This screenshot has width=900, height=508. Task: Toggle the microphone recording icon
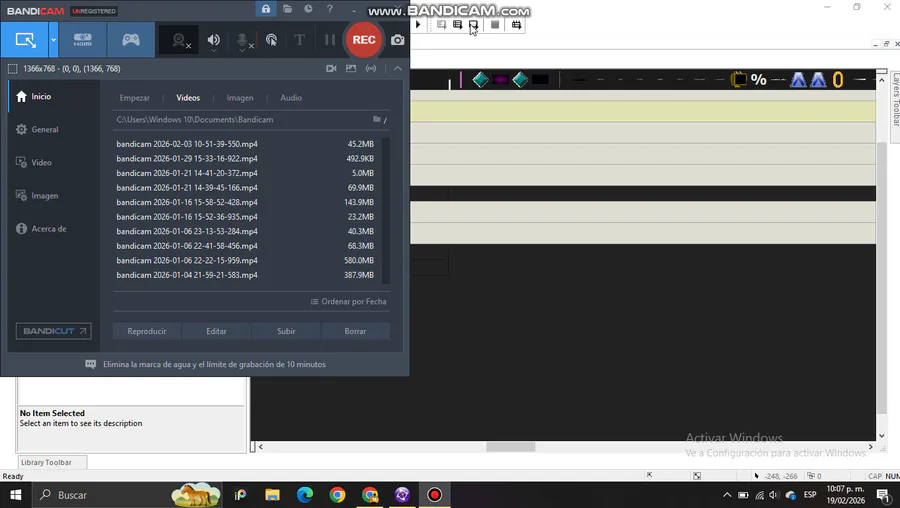click(x=243, y=40)
